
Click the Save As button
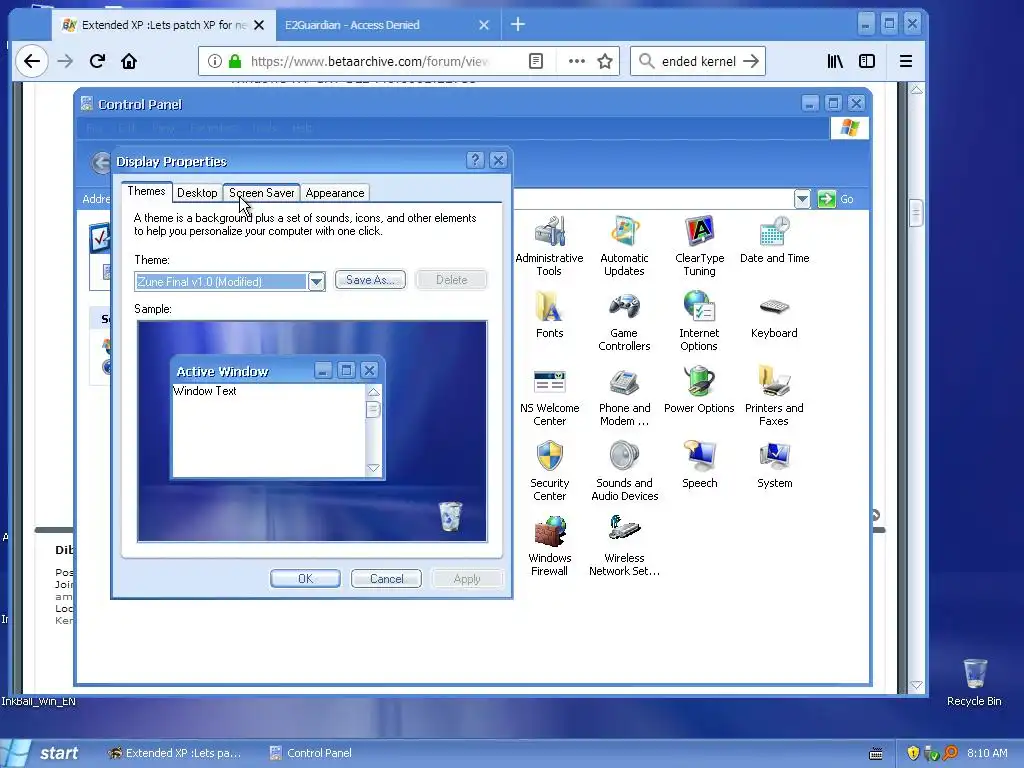click(x=370, y=280)
